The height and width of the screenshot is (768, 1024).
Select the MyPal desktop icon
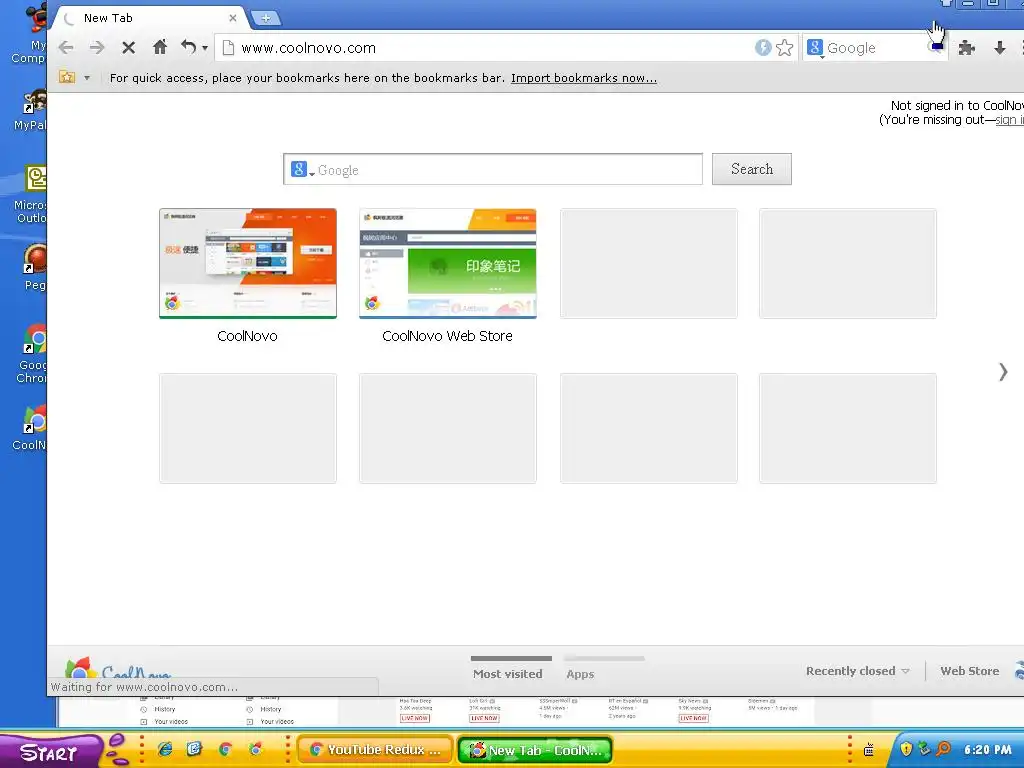tap(31, 110)
